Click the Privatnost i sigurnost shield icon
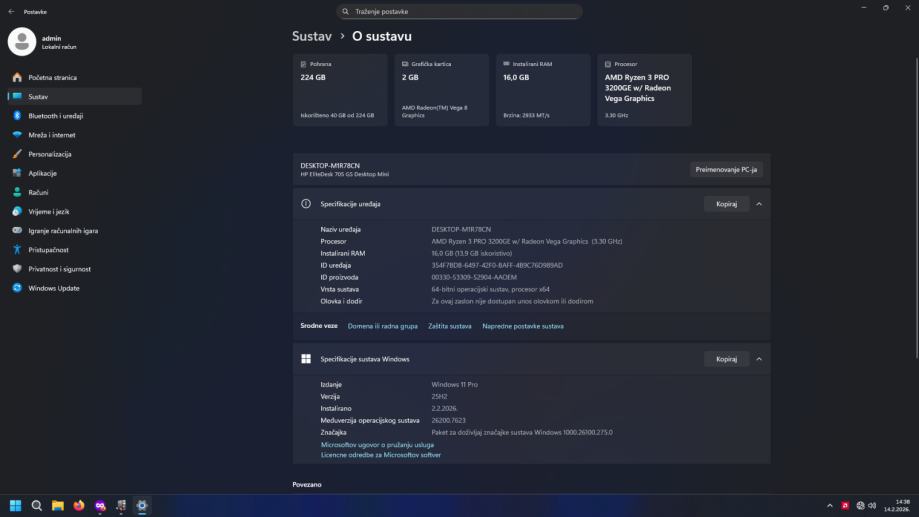The height and width of the screenshot is (517, 919). click(x=17, y=269)
